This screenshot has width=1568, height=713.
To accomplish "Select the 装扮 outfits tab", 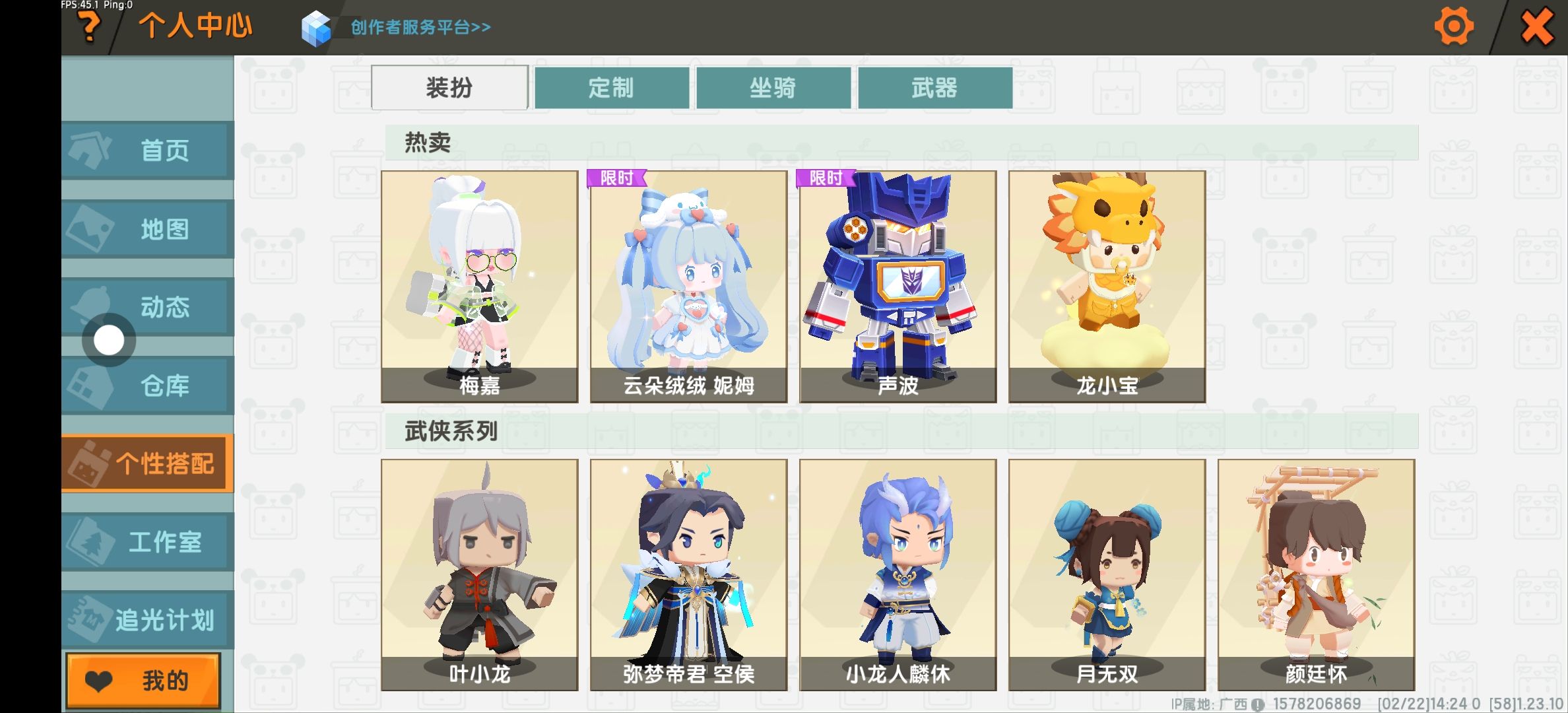I will tap(449, 88).
